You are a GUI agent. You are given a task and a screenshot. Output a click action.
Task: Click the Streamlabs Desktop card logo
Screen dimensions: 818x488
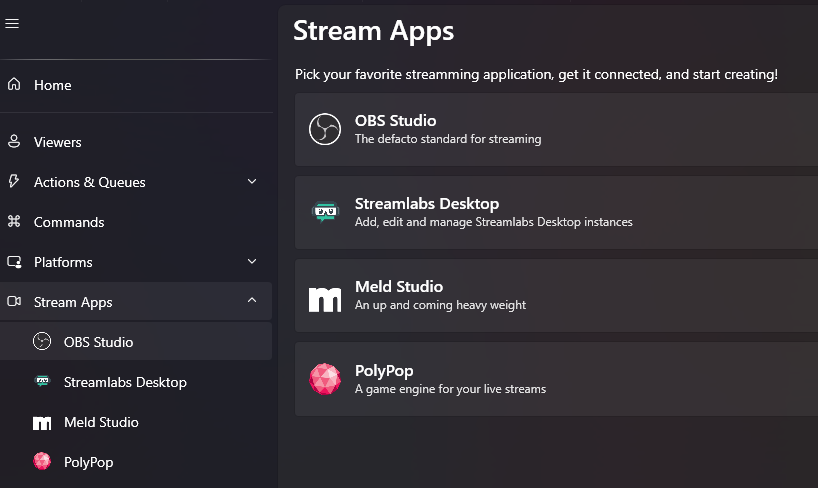tap(326, 212)
